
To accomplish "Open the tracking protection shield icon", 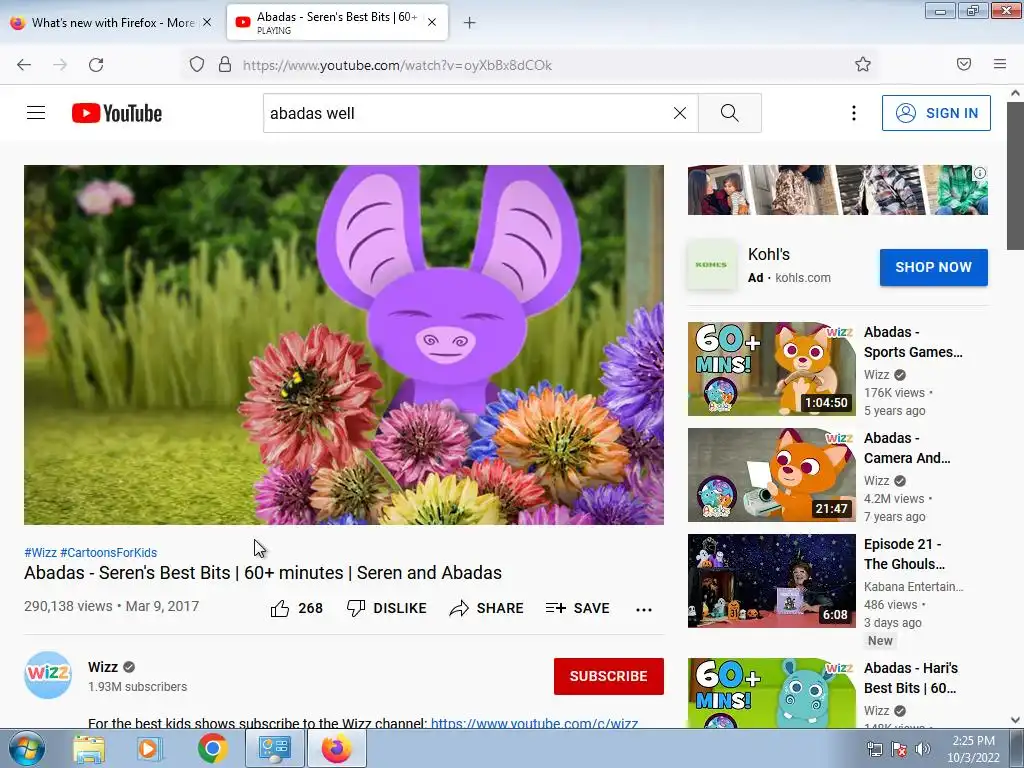I will click(197, 65).
